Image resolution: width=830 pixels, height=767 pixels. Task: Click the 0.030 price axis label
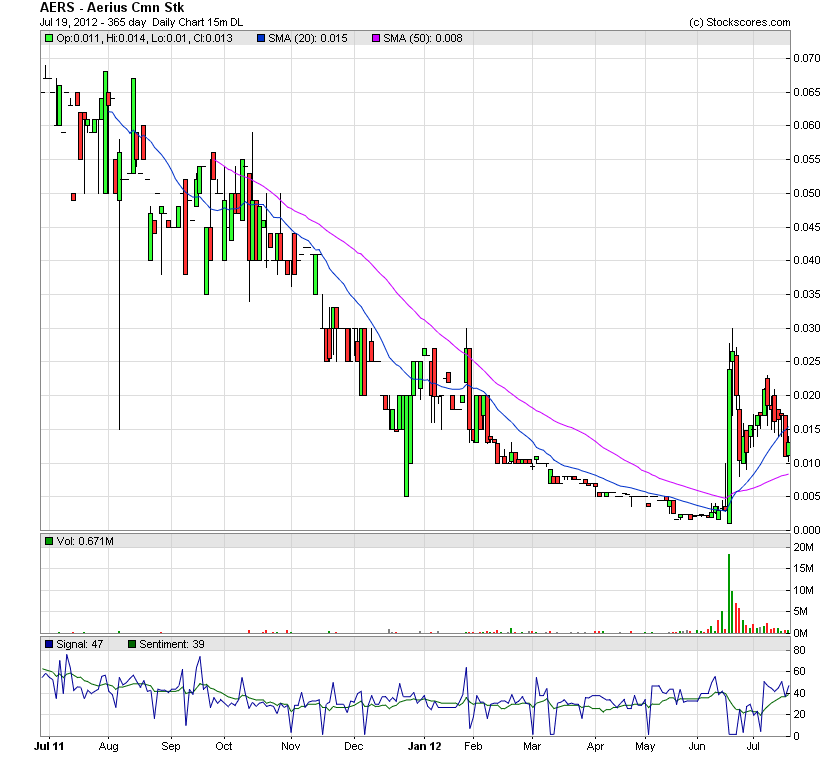(807, 328)
